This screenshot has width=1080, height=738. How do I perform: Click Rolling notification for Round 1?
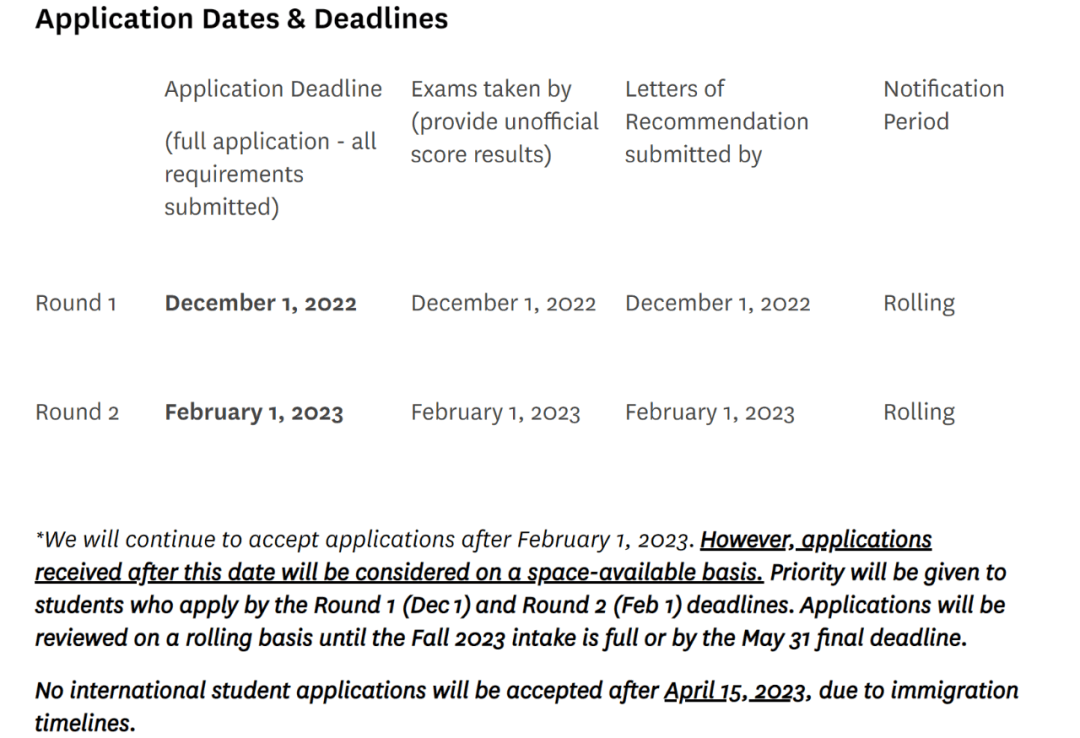tap(919, 303)
